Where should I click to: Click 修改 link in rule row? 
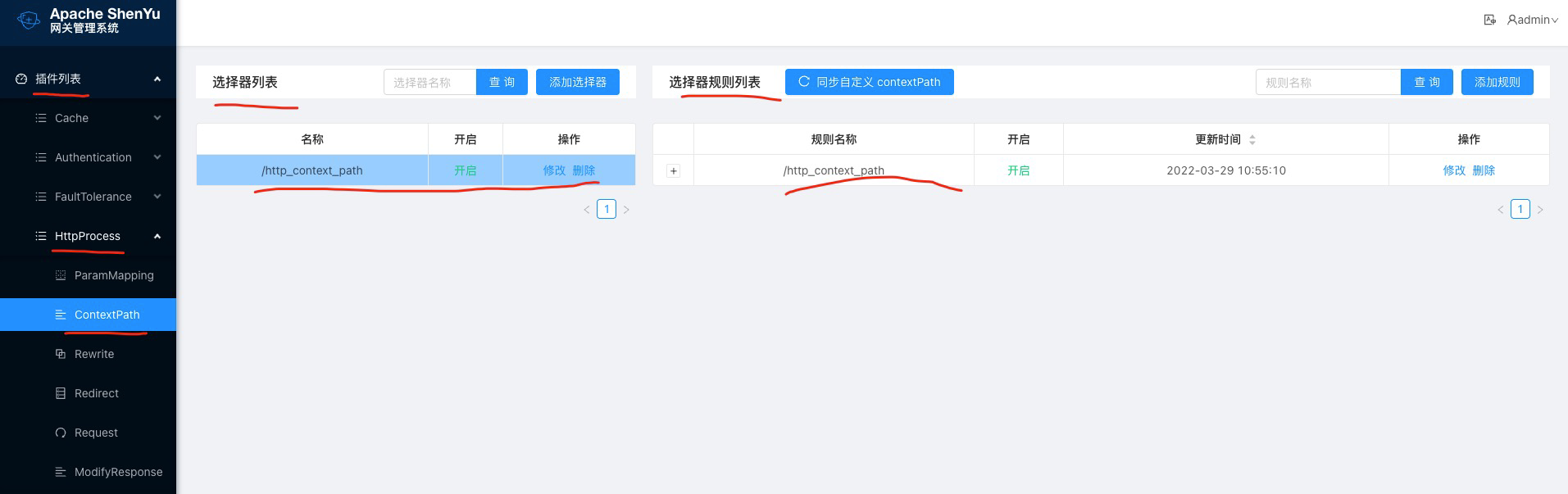[1453, 170]
